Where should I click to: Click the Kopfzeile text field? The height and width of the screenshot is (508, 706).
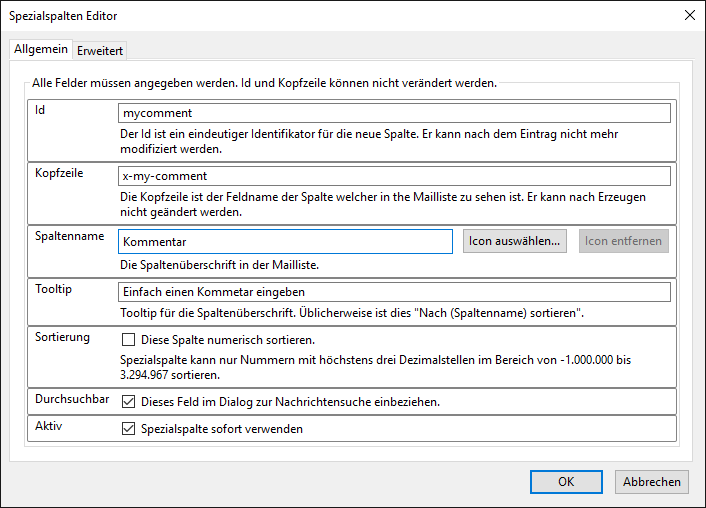[394, 175]
